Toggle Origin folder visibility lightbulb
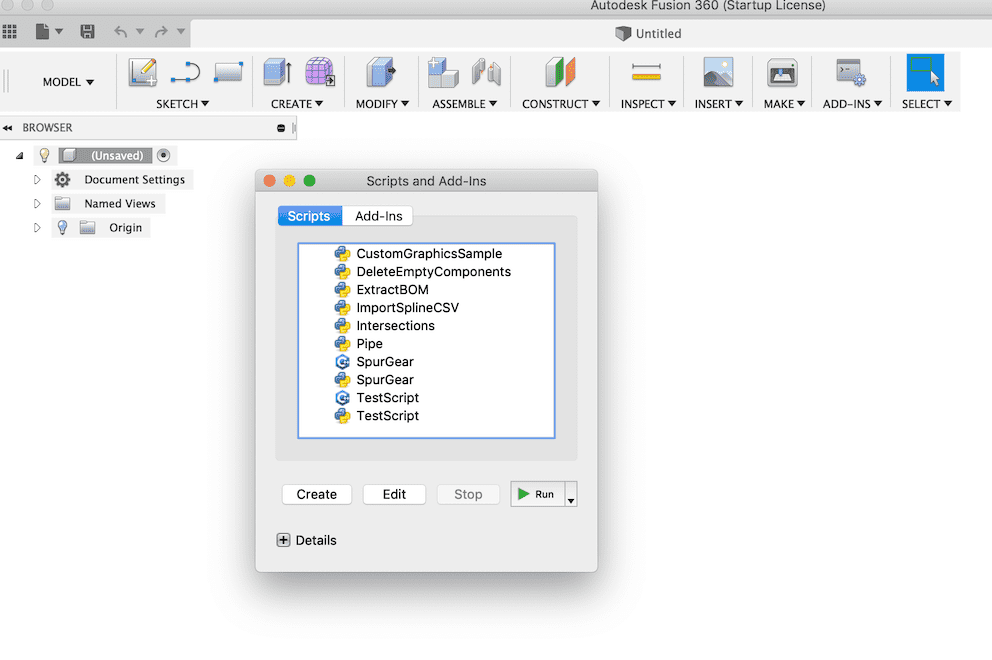This screenshot has width=992, height=660. [62, 228]
